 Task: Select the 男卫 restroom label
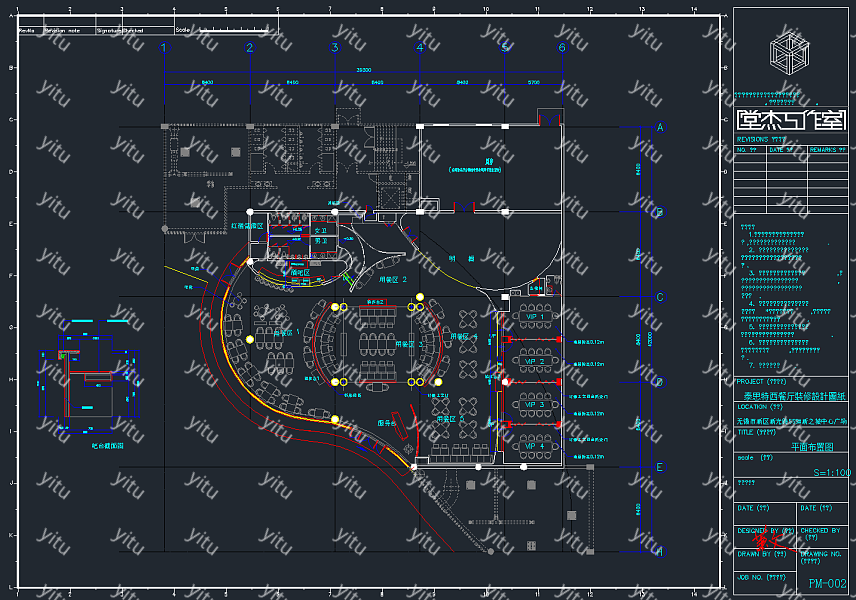(x=321, y=241)
